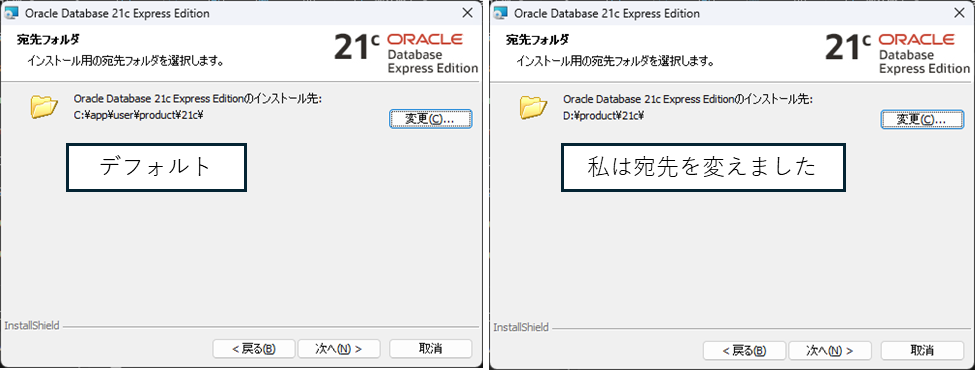Go back with 戻る(B) in the right dialog
Image resolution: width=975 pixels, height=370 pixels.
pos(744,350)
